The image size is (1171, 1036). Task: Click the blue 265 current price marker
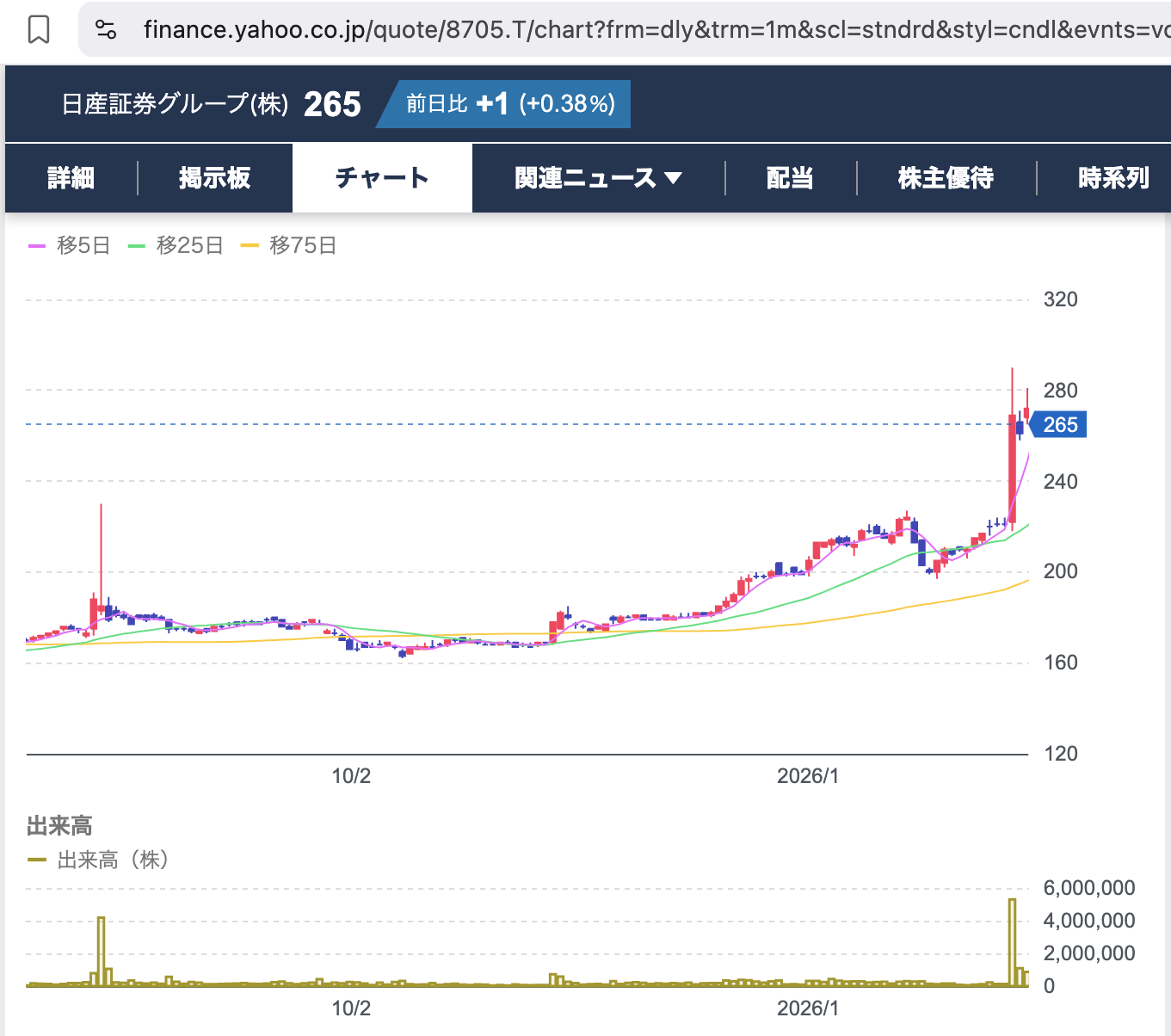[1059, 425]
